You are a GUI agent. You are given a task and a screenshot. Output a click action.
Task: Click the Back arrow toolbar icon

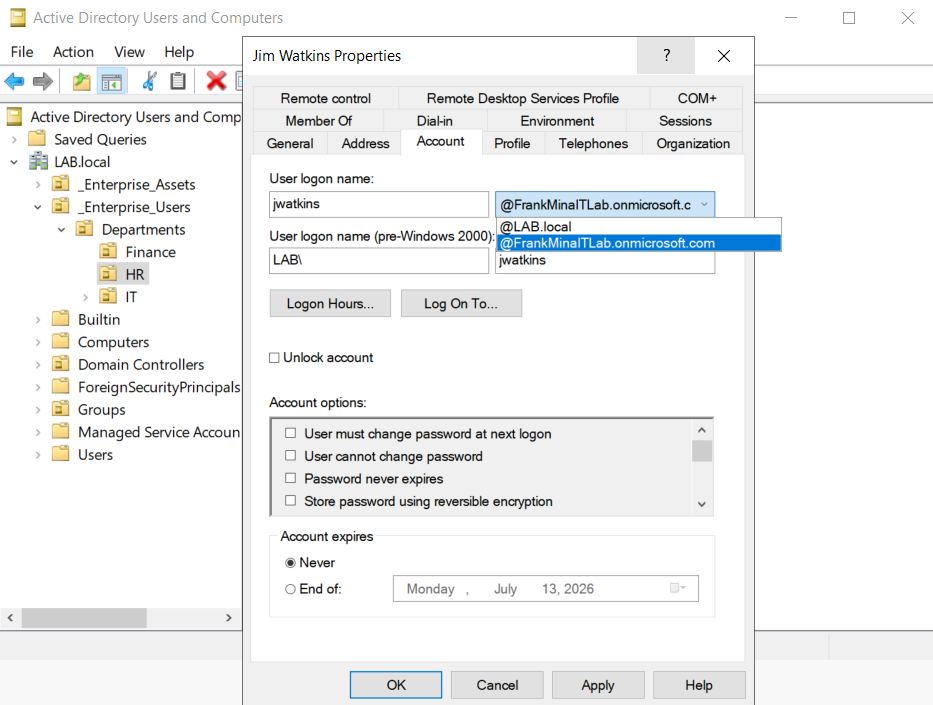14,81
